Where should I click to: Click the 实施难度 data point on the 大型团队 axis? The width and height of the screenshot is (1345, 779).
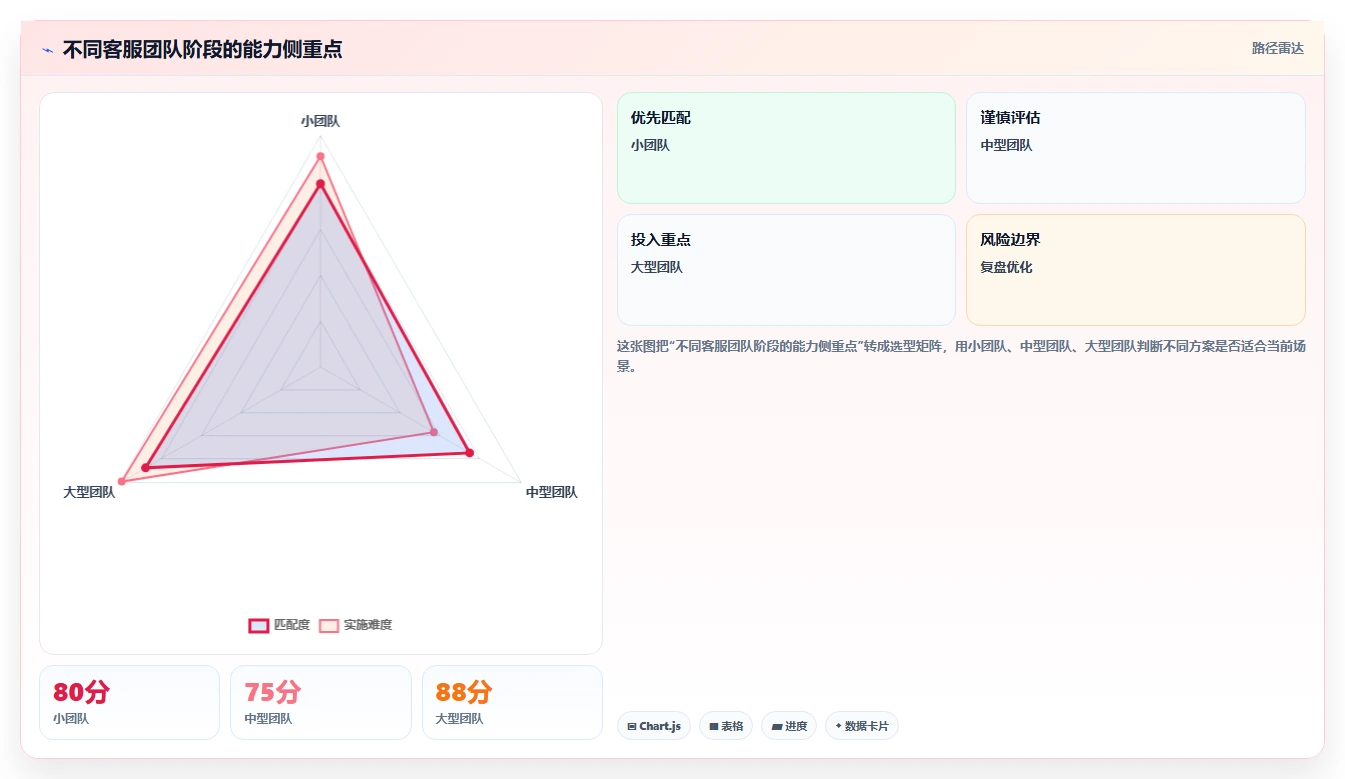point(122,481)
